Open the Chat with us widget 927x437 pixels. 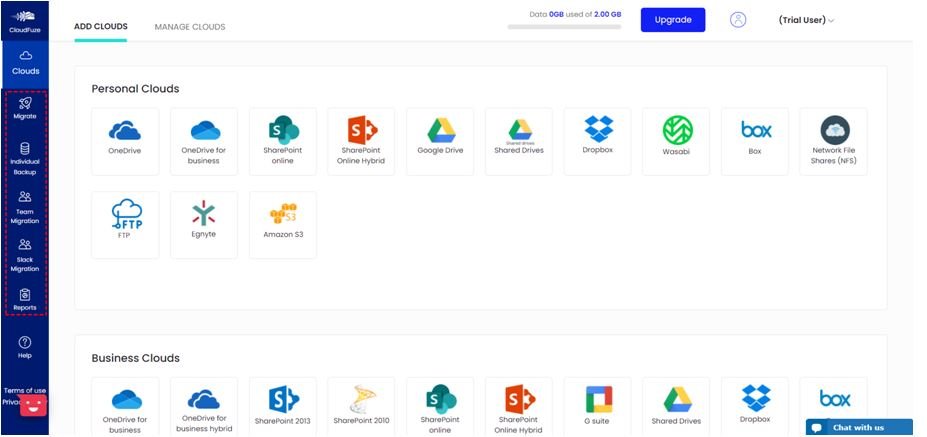click(x=859, y=428)
